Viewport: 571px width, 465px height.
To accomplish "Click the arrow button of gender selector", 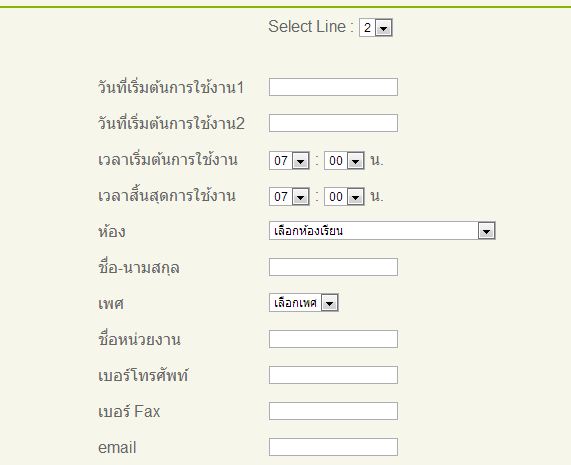I will click(x=330, y=303).
